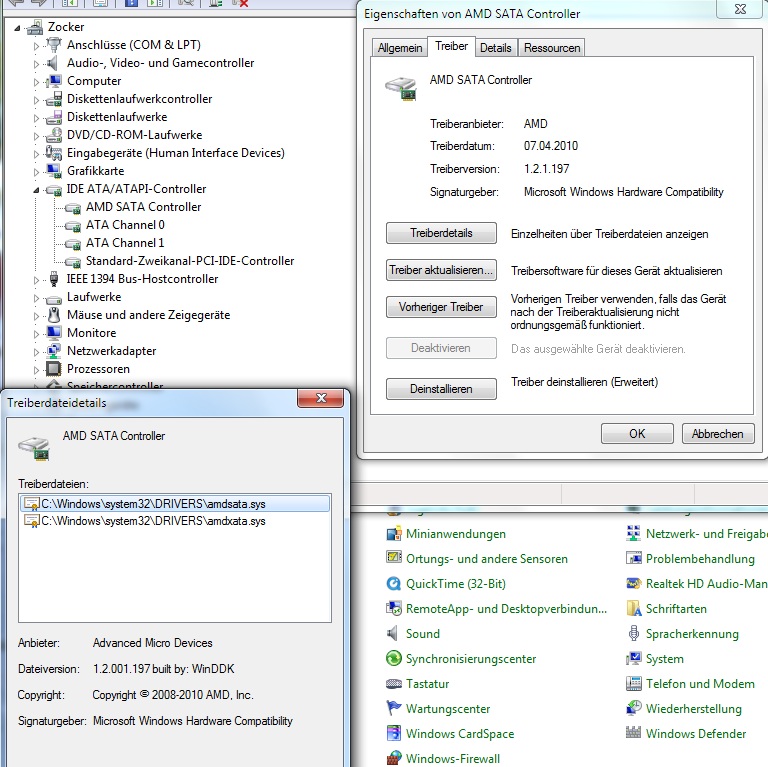Image resolution: width=768 pixels, height=767 pixels.
Task: Click the Telefon und Modem icon
Action: [633, 683]
